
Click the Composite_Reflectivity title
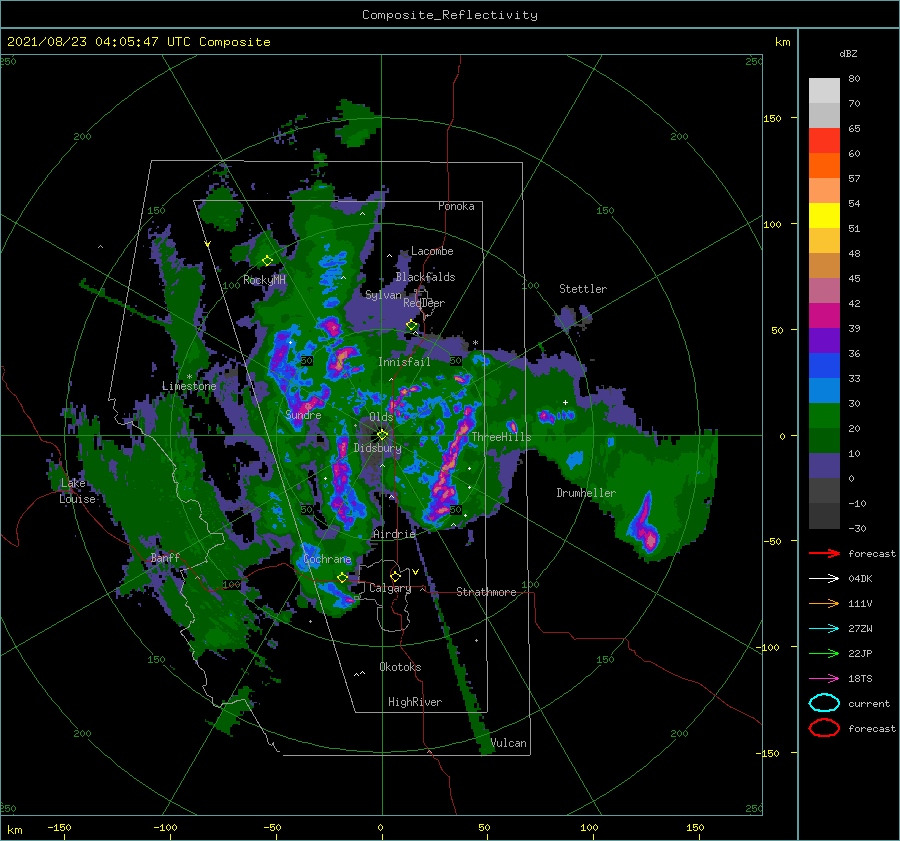[450, 15]
